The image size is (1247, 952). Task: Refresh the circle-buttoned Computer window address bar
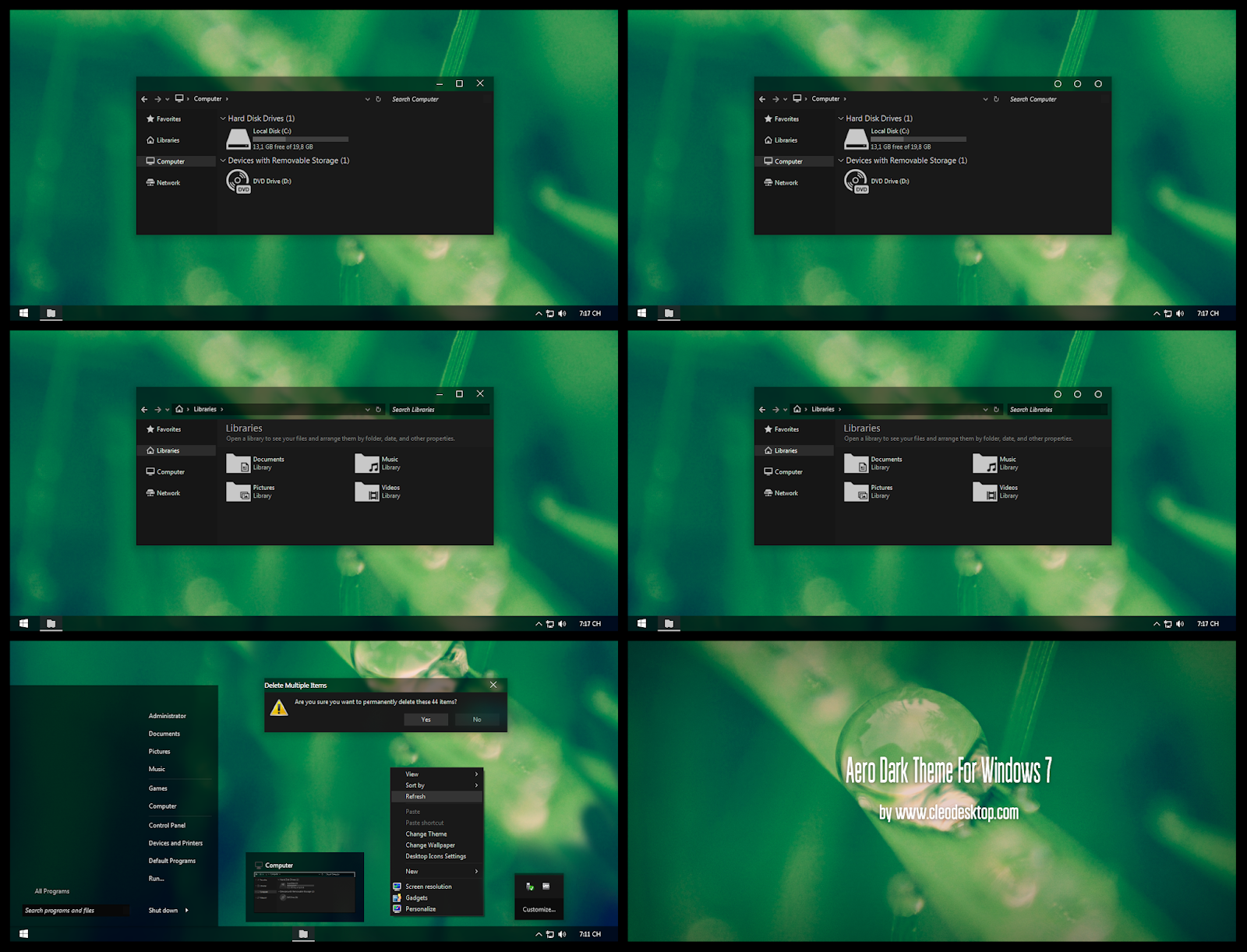997,99
